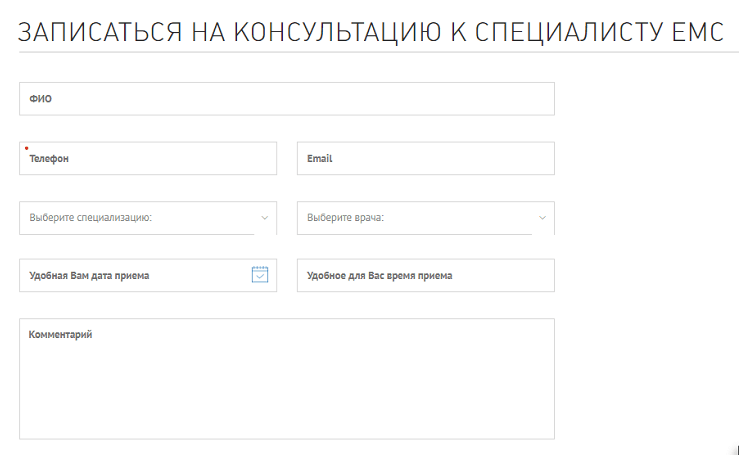Click the Удобная Вам дата приема field
Image resolution: width=741 pixels, height=469 pixels.
[x=130, y=276]
